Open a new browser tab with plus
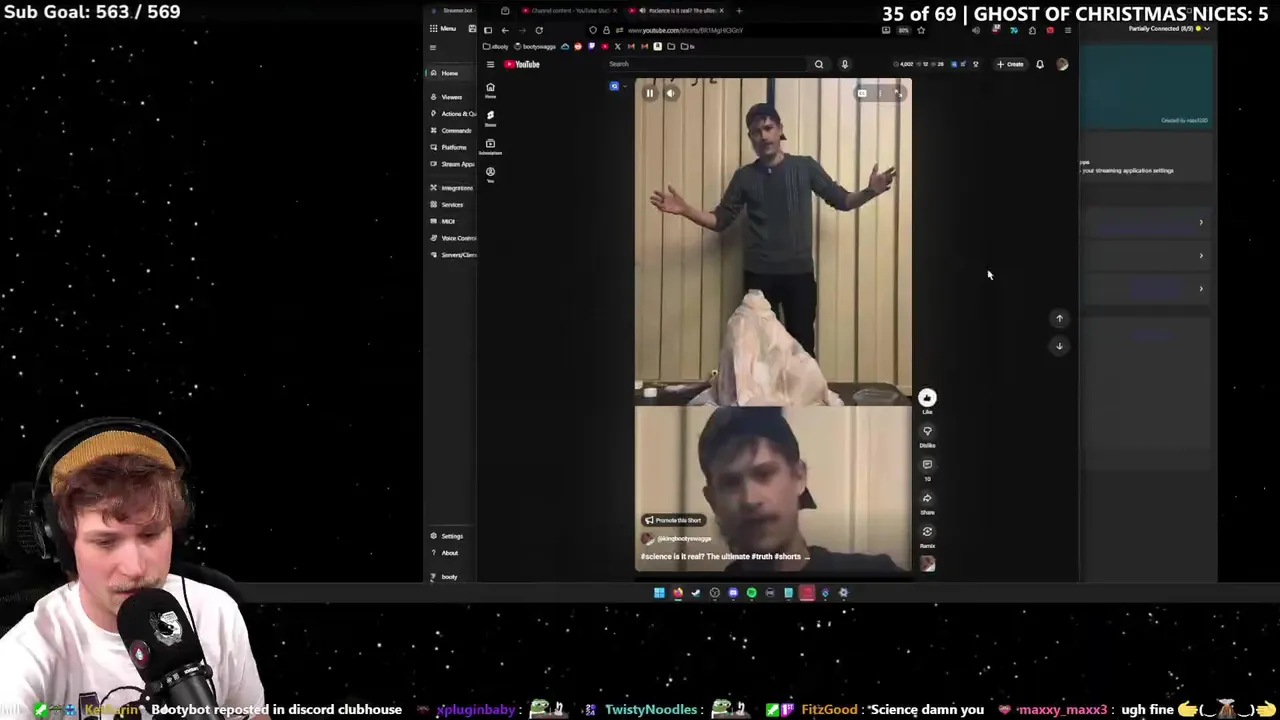Image resolution: width=1280 pixels, height=720 pixels. click(739, 11)
